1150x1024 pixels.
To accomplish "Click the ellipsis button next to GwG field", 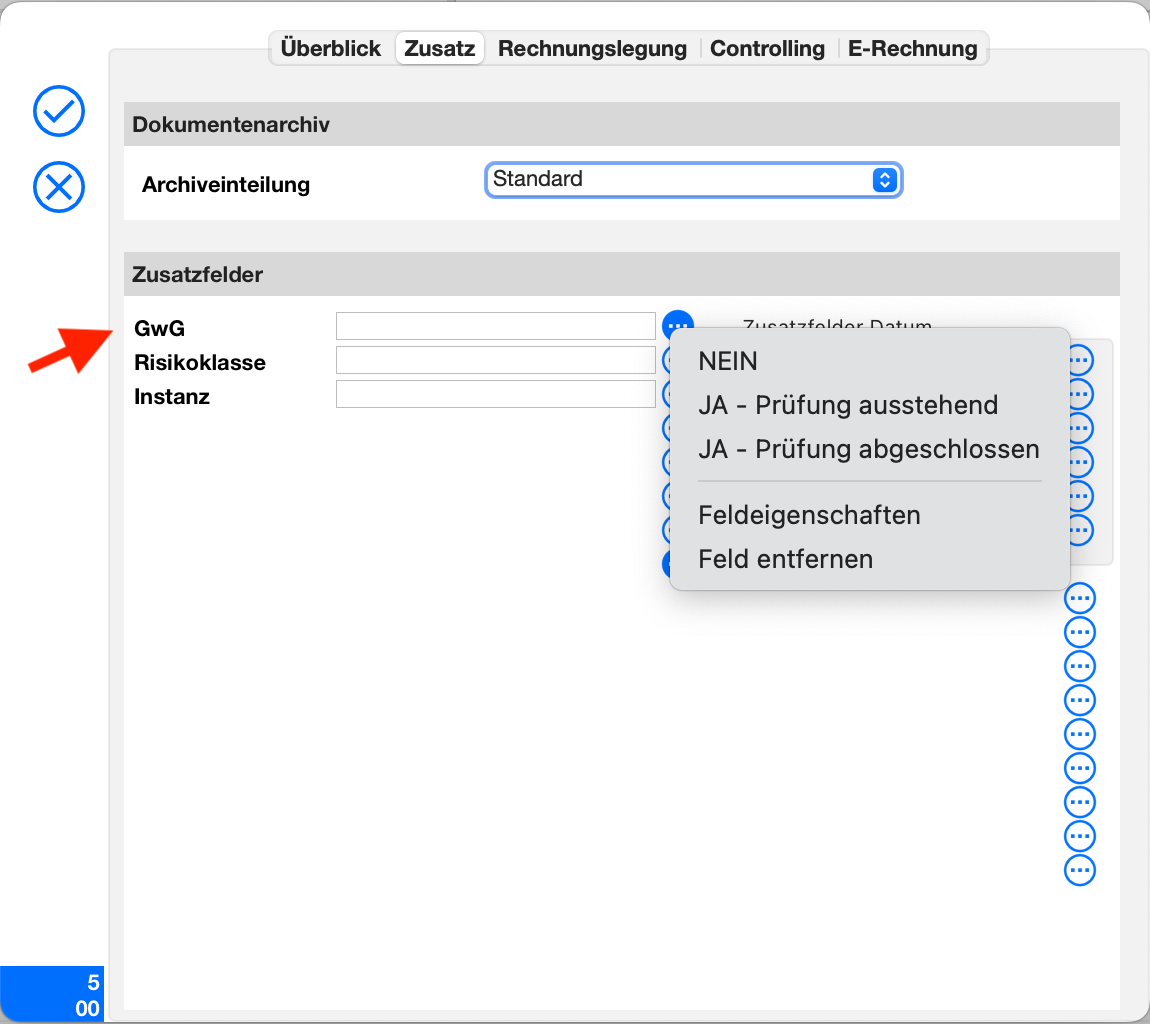I will [x=677, y=325].
